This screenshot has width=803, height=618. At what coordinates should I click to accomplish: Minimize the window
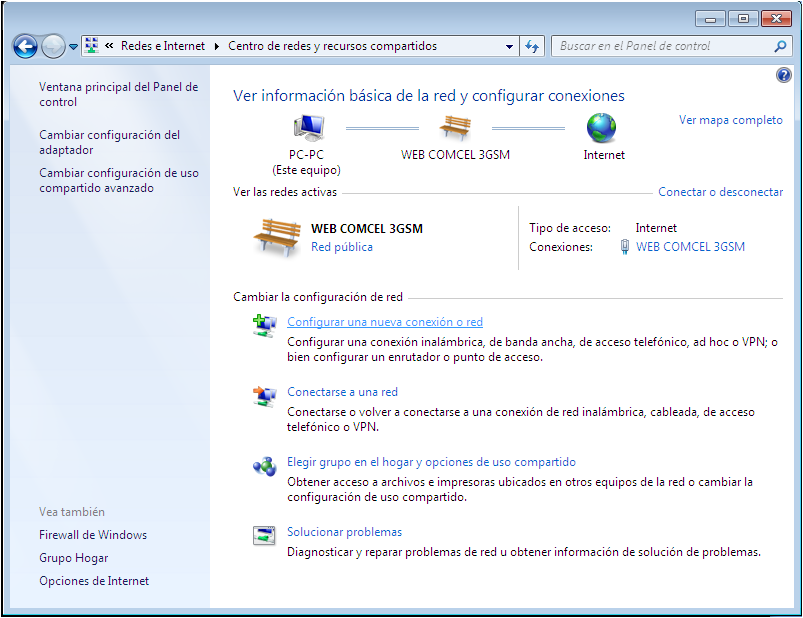click(x=710, y=19)
